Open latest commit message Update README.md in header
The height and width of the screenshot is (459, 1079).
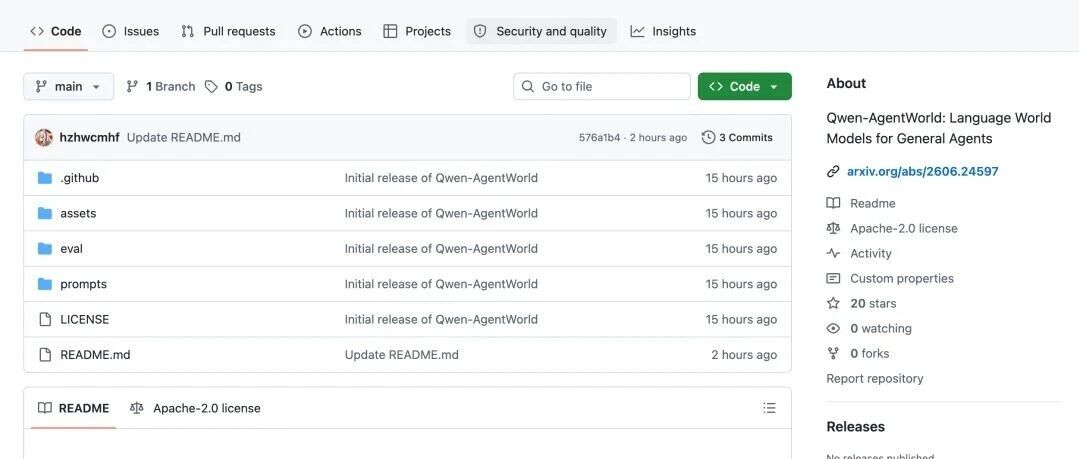click(184, 138)
